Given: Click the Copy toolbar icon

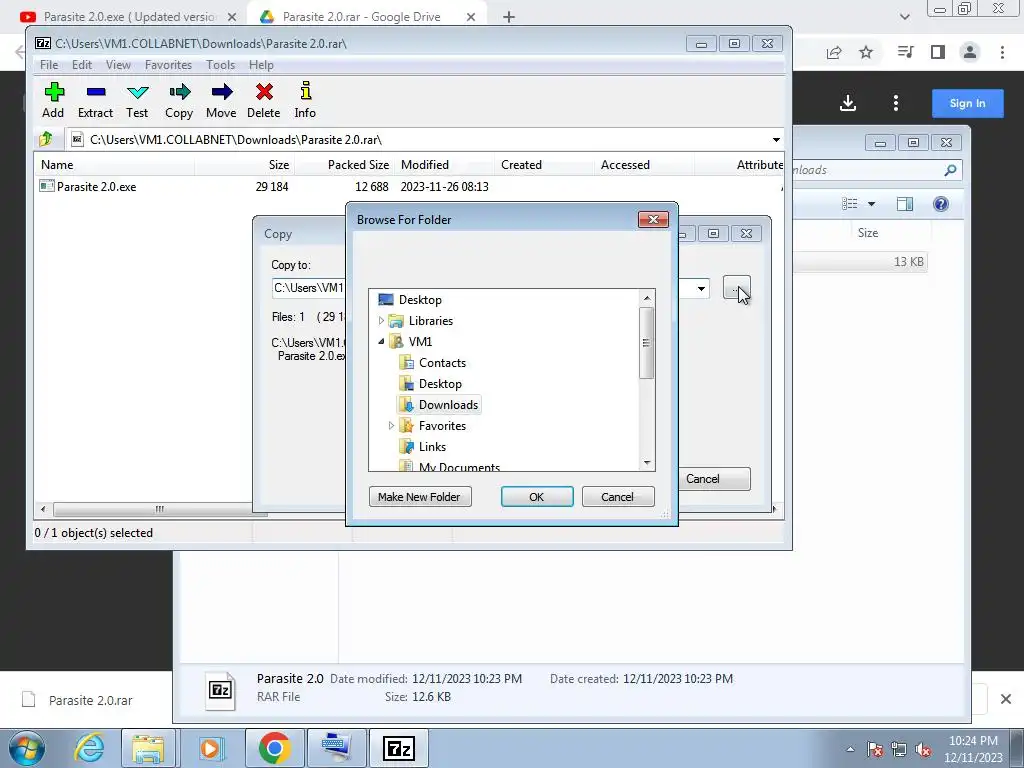Looking at the screenshot, I should click(x=179, y=99).
